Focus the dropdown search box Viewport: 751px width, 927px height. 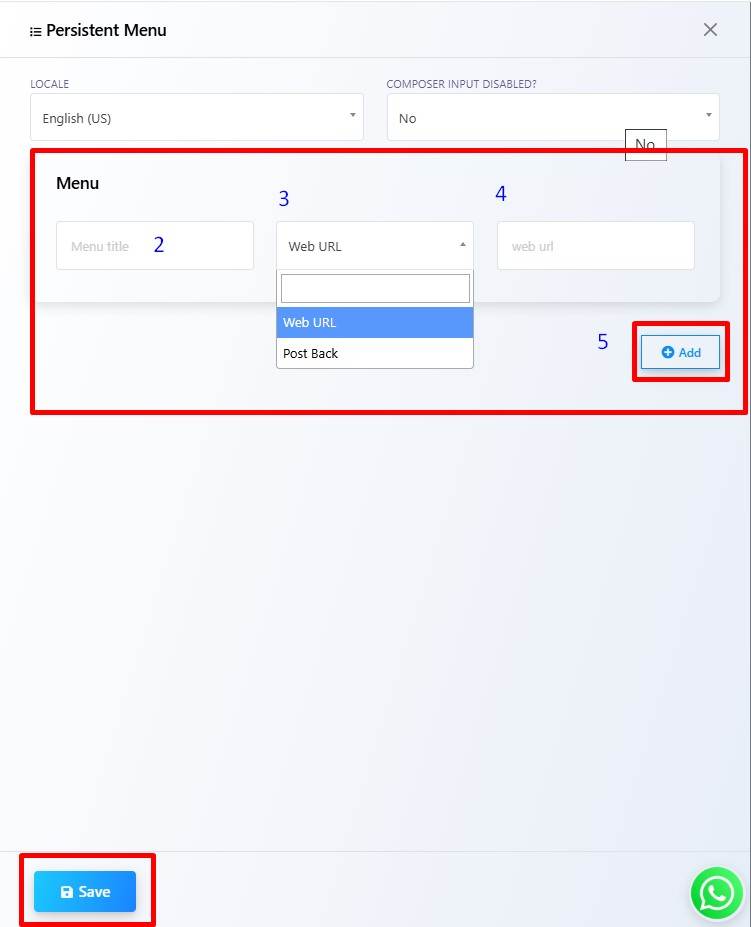pos(375,289)
